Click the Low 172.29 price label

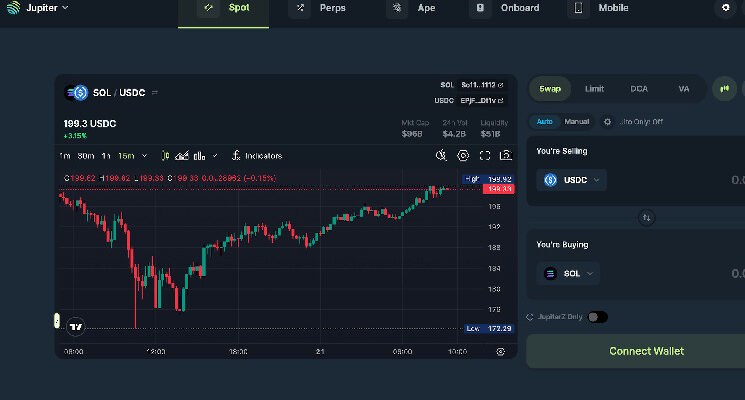(x=489, y=329)
